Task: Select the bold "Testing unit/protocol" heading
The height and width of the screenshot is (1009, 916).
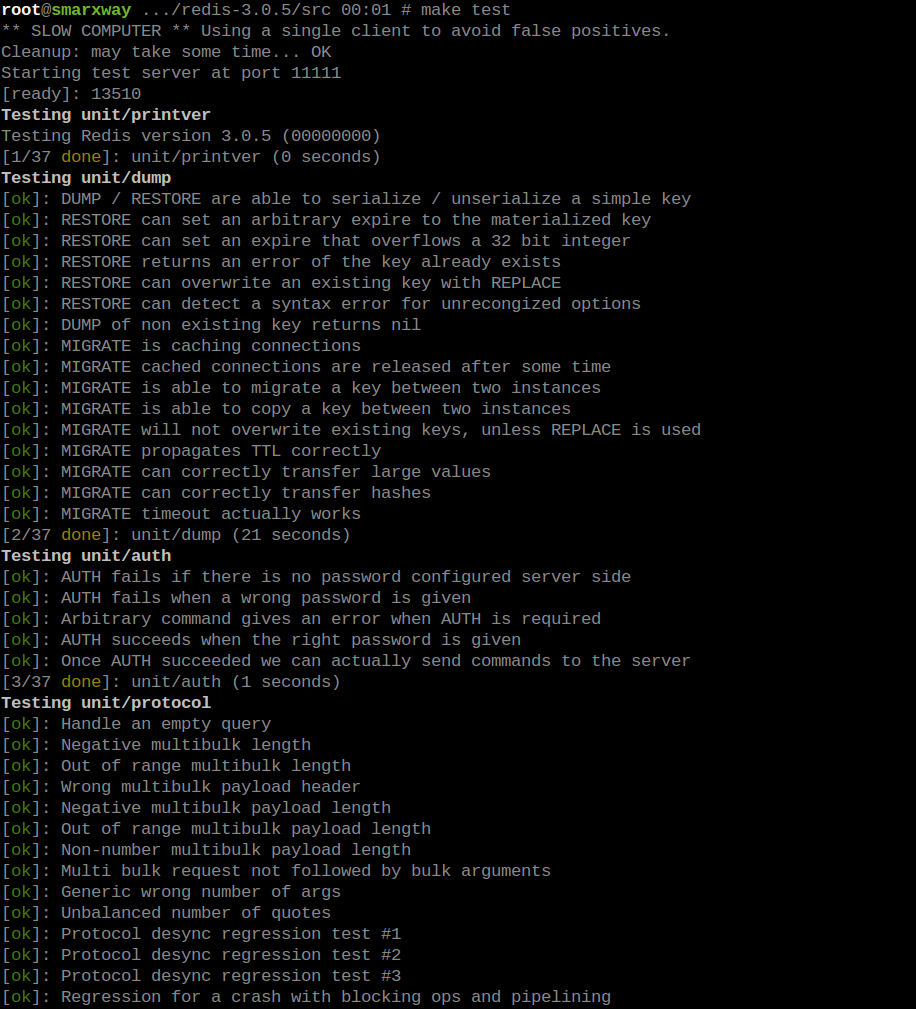Action: 106,703
